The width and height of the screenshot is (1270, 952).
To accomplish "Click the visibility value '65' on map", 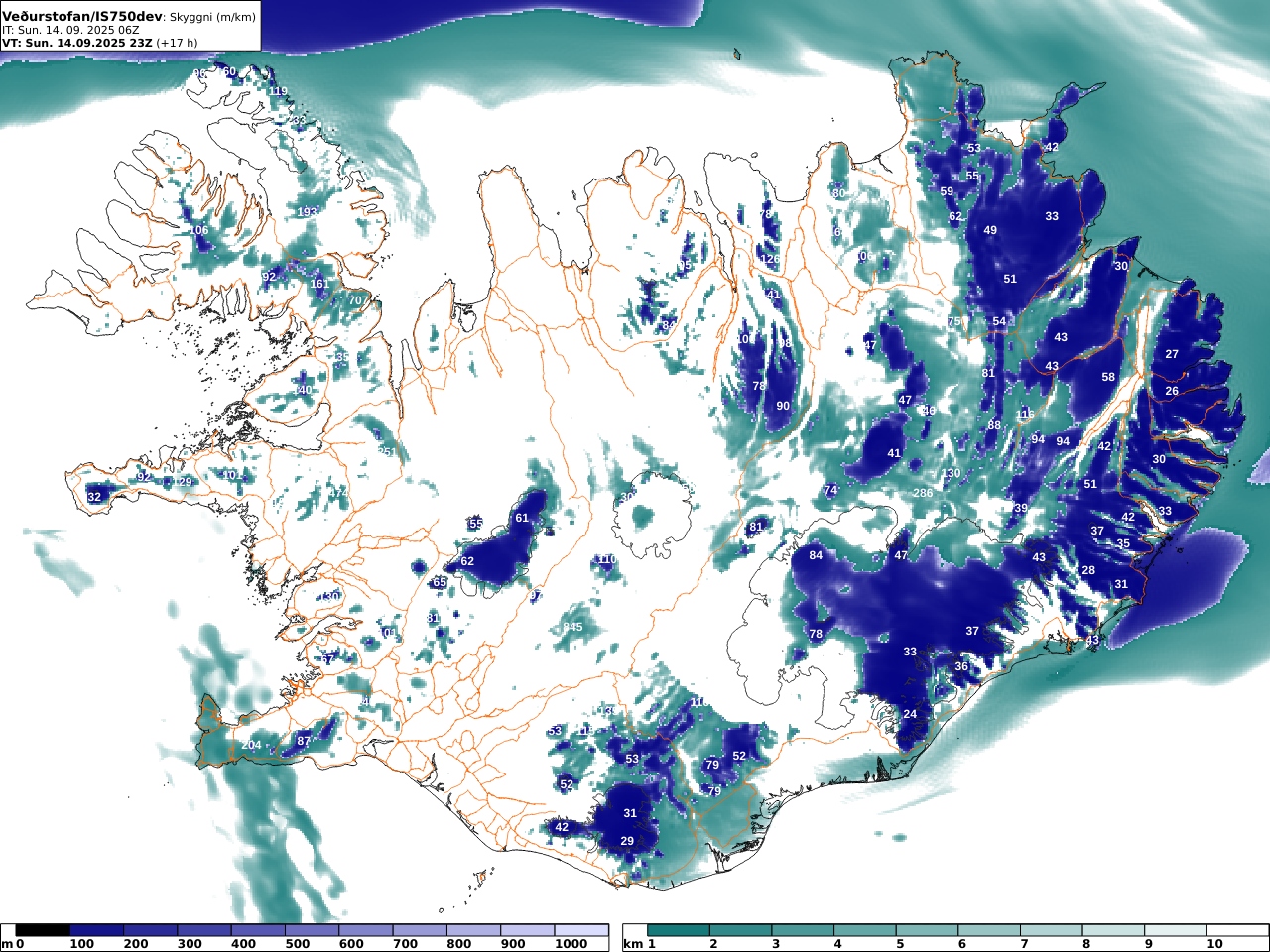I will tap(440, 582).
